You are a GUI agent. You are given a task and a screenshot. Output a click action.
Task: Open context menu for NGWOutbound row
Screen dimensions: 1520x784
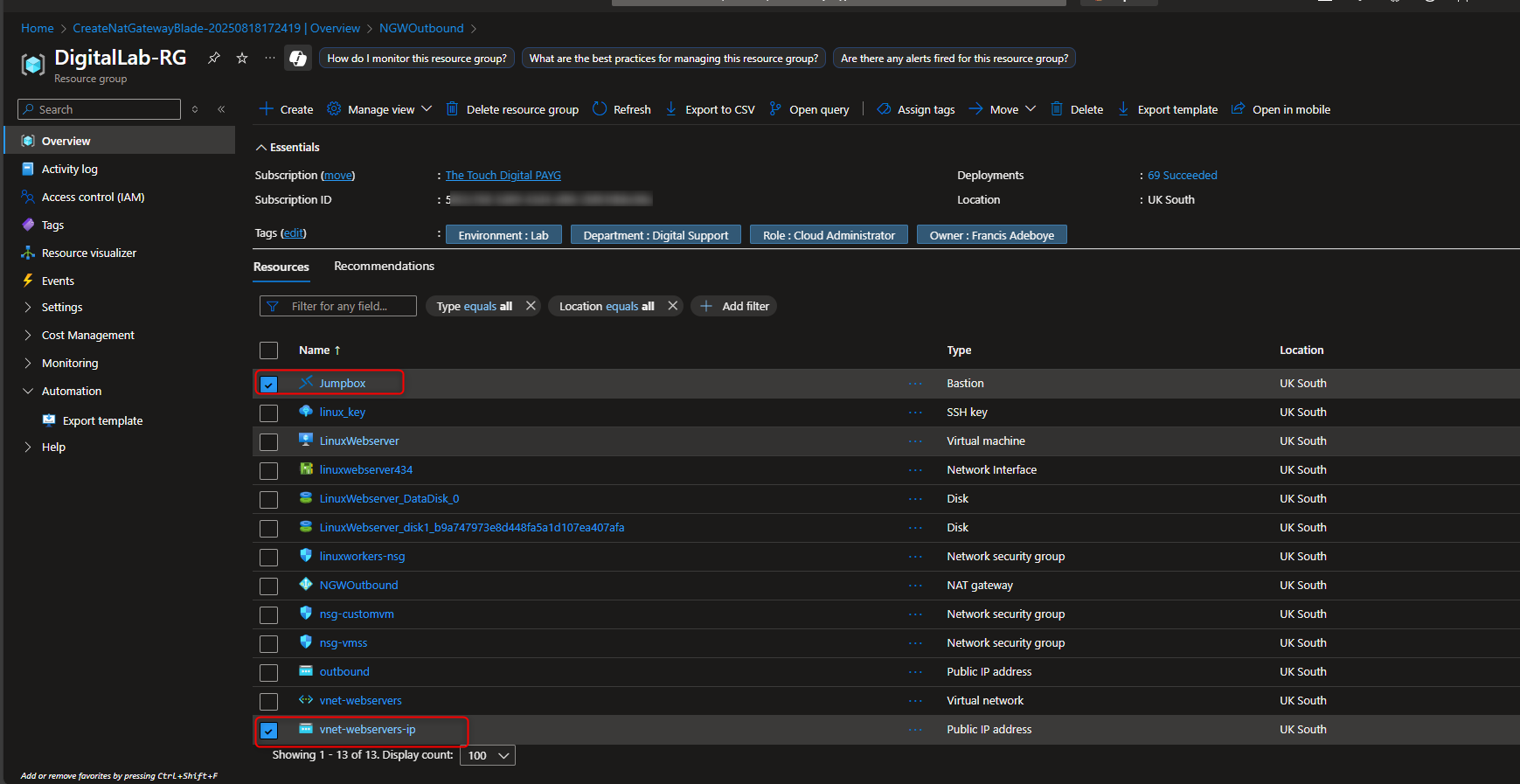point(915,586)
